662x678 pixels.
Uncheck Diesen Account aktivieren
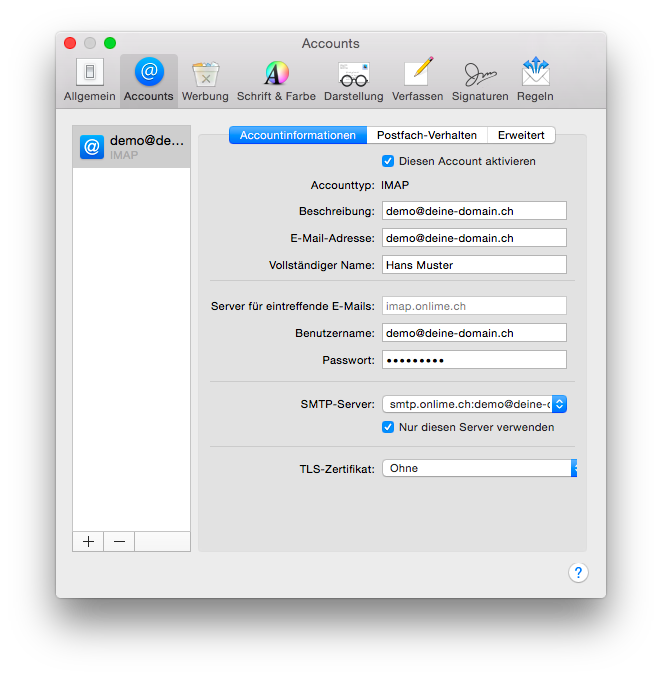(388, 161)
